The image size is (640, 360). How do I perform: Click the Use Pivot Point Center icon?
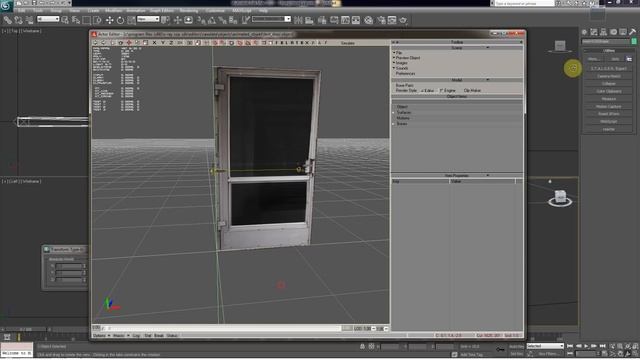click(165, 20)
